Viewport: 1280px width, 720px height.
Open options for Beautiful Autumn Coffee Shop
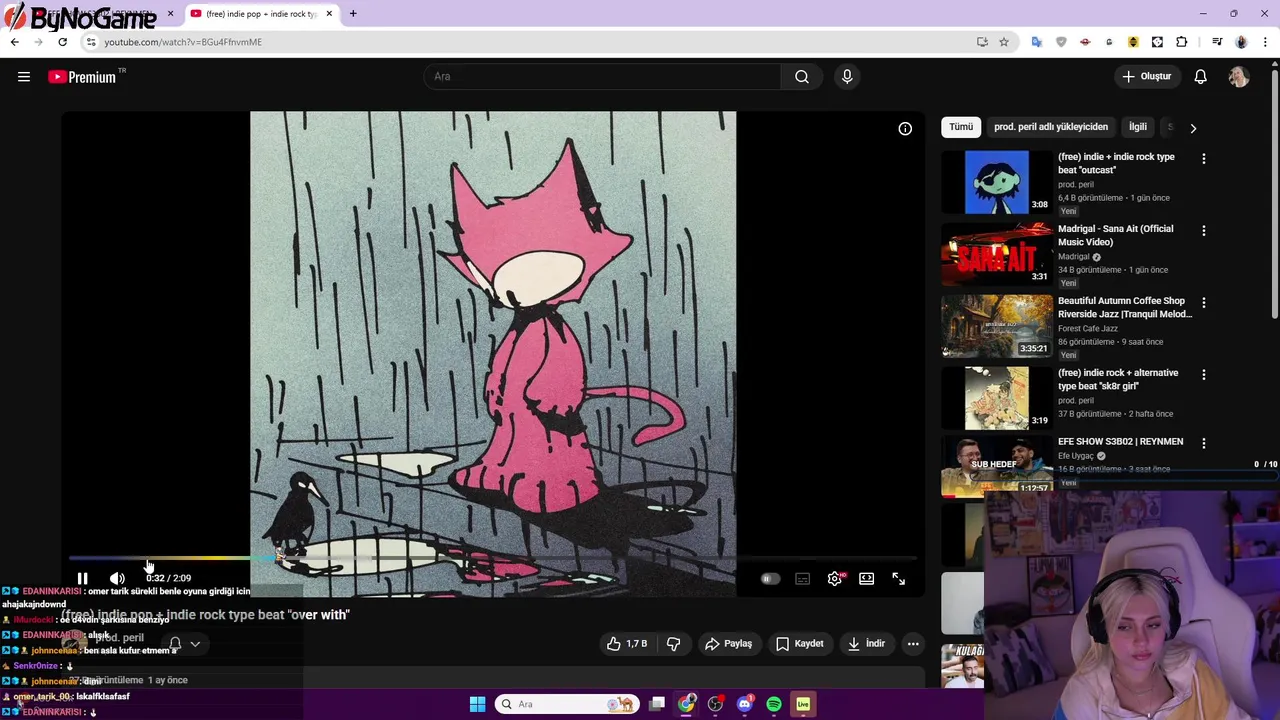(x=1203, y=303)
